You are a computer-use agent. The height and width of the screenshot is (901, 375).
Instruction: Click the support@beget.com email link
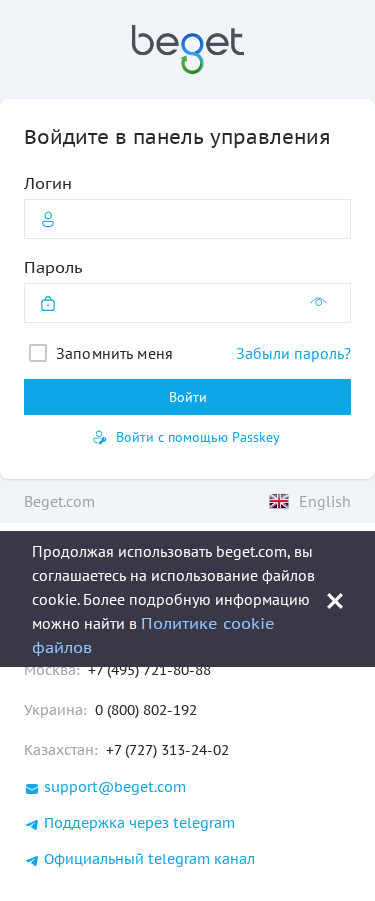(115, 787)
